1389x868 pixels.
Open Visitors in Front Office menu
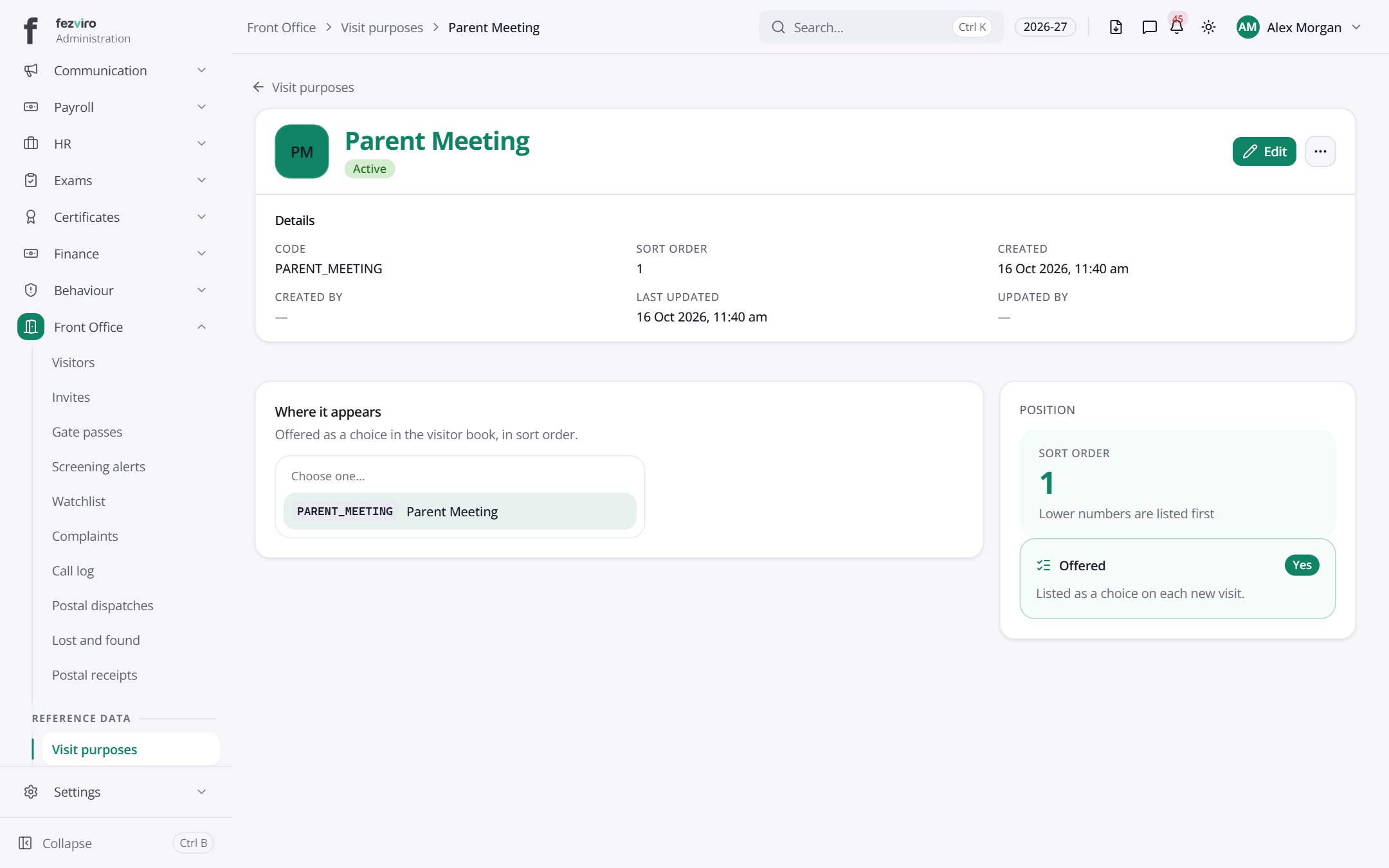(x=73, y=363)
